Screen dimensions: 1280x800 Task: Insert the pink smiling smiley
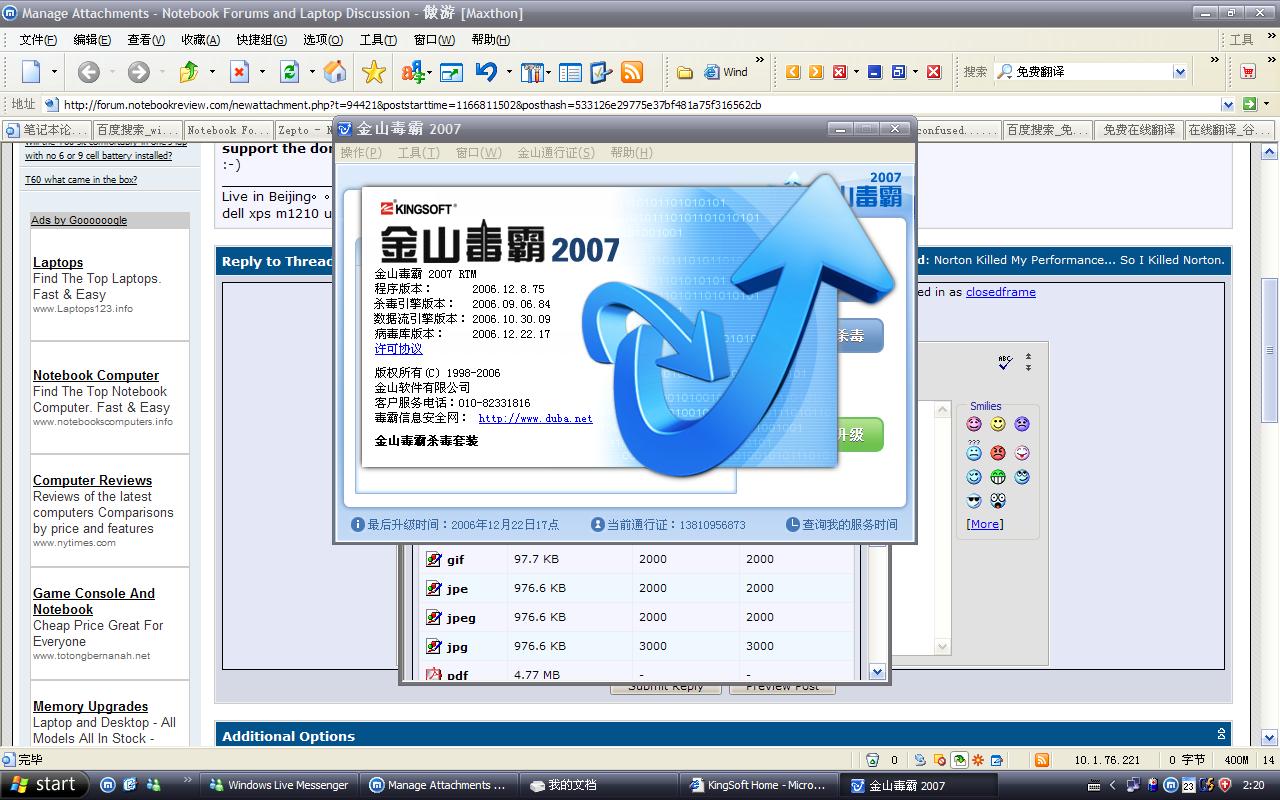pos(974,424)
